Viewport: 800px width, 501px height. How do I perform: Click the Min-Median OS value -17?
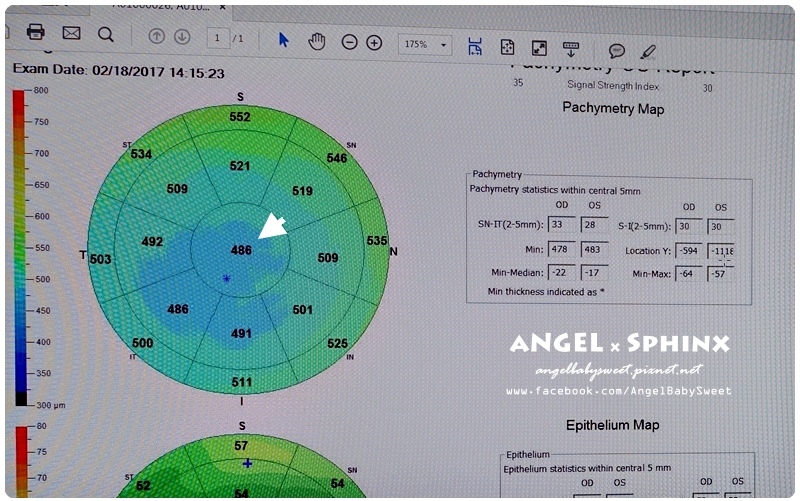tap(594, 273)
